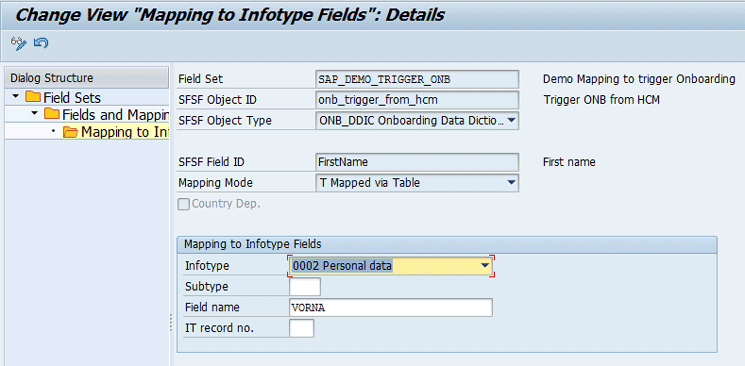The width and height of the screenshot is (745, 366).
Task: Click into the Subtype input field
Action: tap(305, 287)
